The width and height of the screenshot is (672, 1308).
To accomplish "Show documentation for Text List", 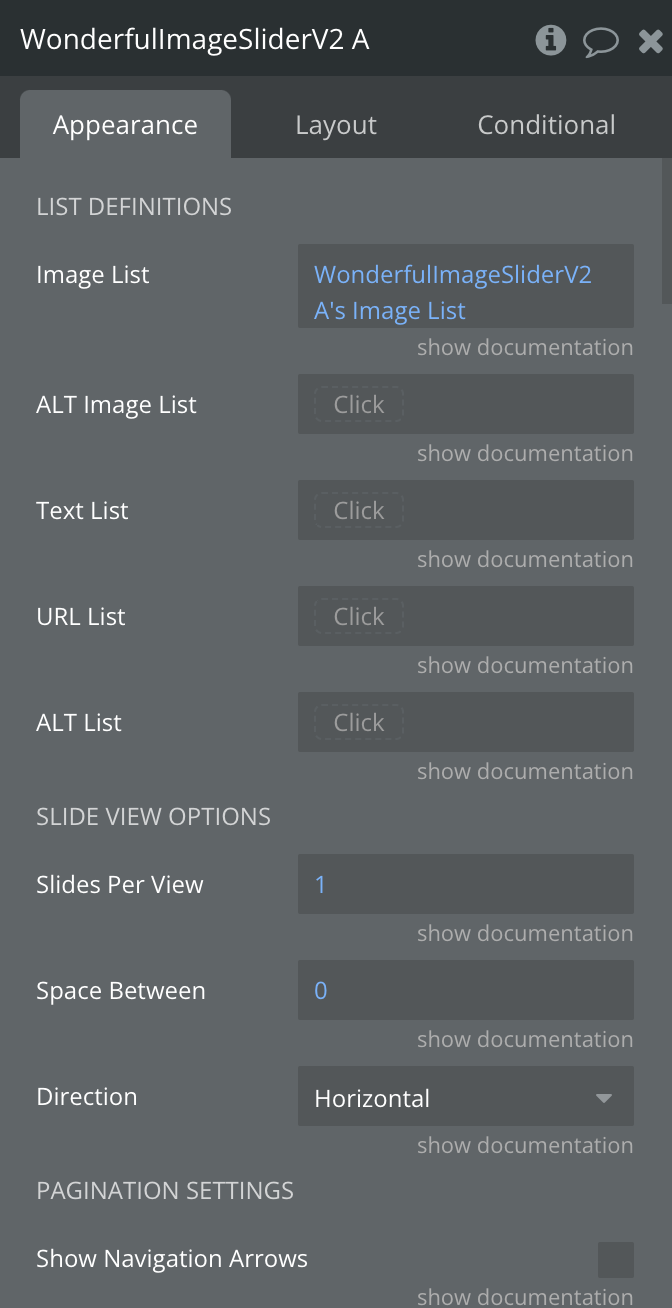I will [525, 560].
